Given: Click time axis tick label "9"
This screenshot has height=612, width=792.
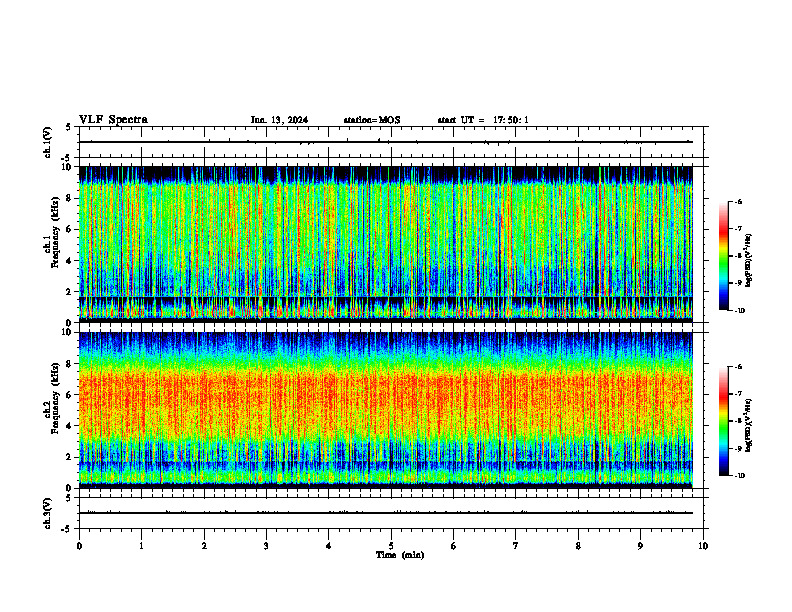Looking at the screenshot, I should click(640, 546).
